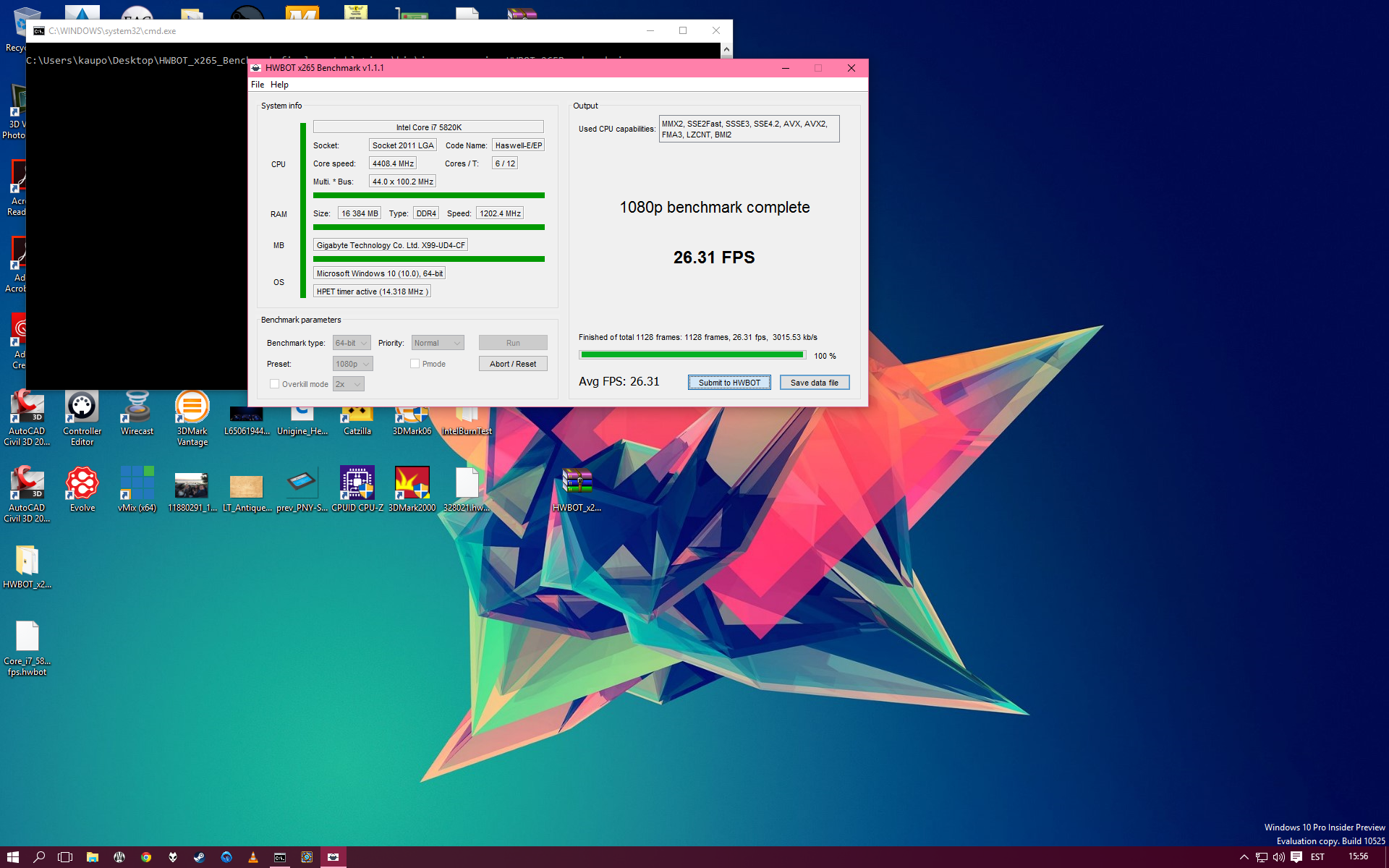Select the CPUID CPU-Z desktop icon
Viewport: 1389px width, 868px height.
[x=357, y=490]
